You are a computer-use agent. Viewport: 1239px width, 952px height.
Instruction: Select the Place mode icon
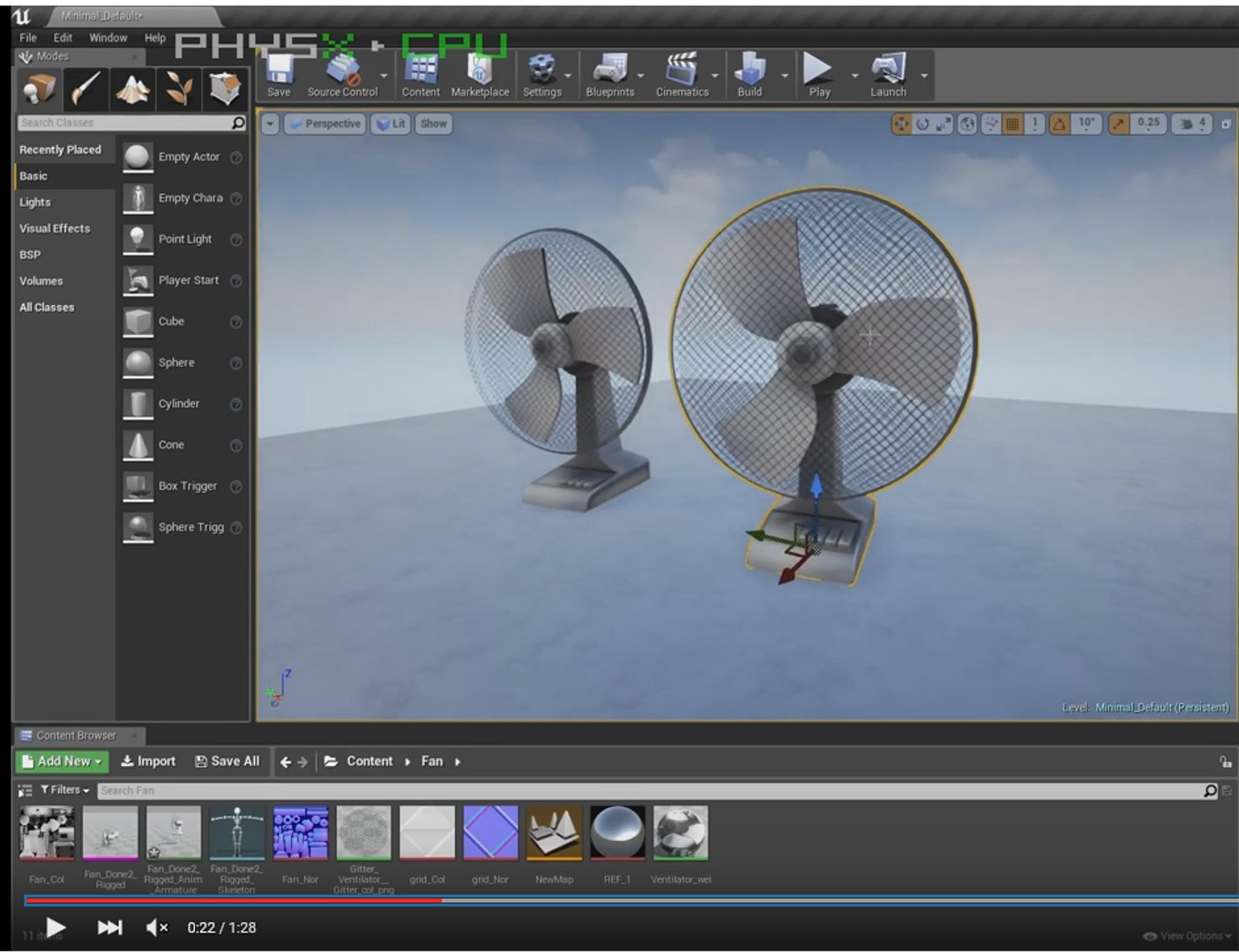click(40, 89)
